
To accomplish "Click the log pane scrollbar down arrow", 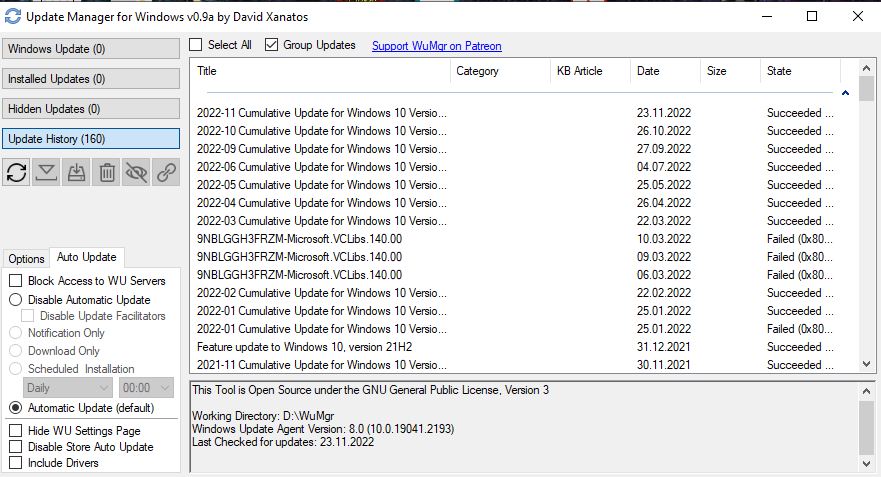I will pos(866,464).
